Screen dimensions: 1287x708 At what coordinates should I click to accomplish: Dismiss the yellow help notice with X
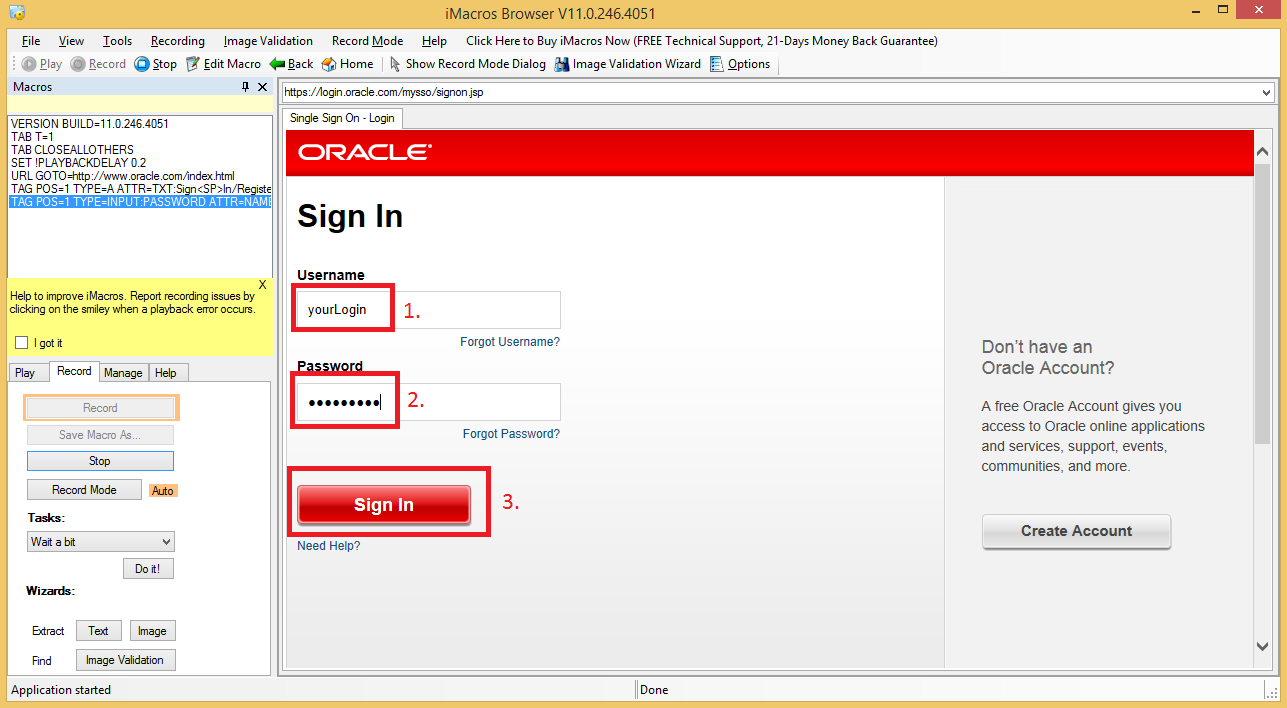click(263, 284)
